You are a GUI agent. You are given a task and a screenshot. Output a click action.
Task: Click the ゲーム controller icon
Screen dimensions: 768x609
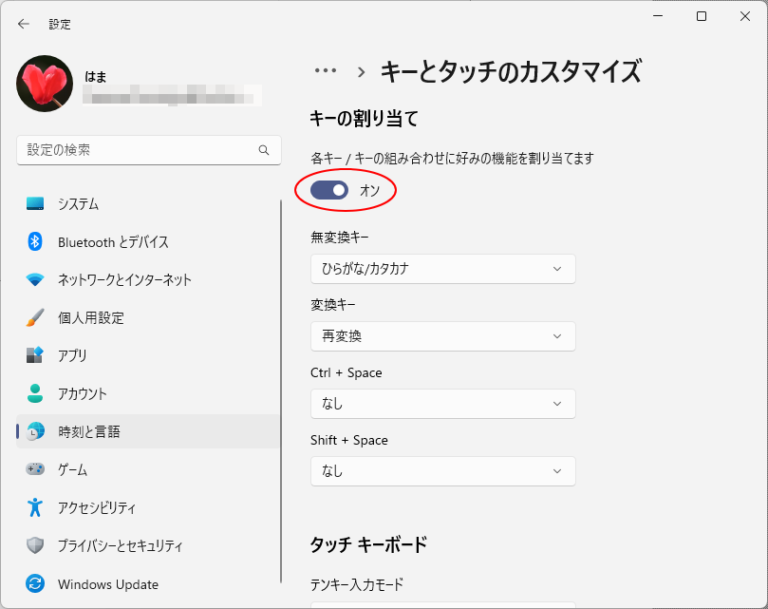pyautogui.click(x=35, y=470)
